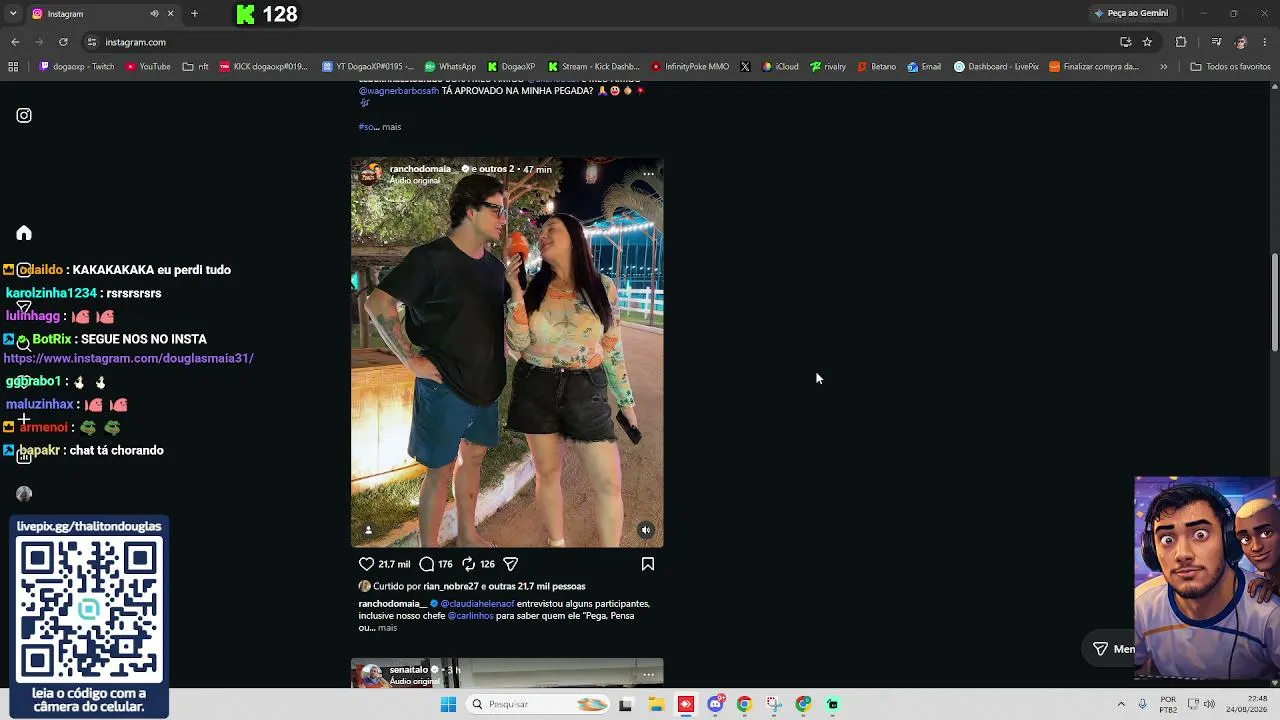
Task: Open the @wagnerbarbosafh mention link
Action: 398,91
